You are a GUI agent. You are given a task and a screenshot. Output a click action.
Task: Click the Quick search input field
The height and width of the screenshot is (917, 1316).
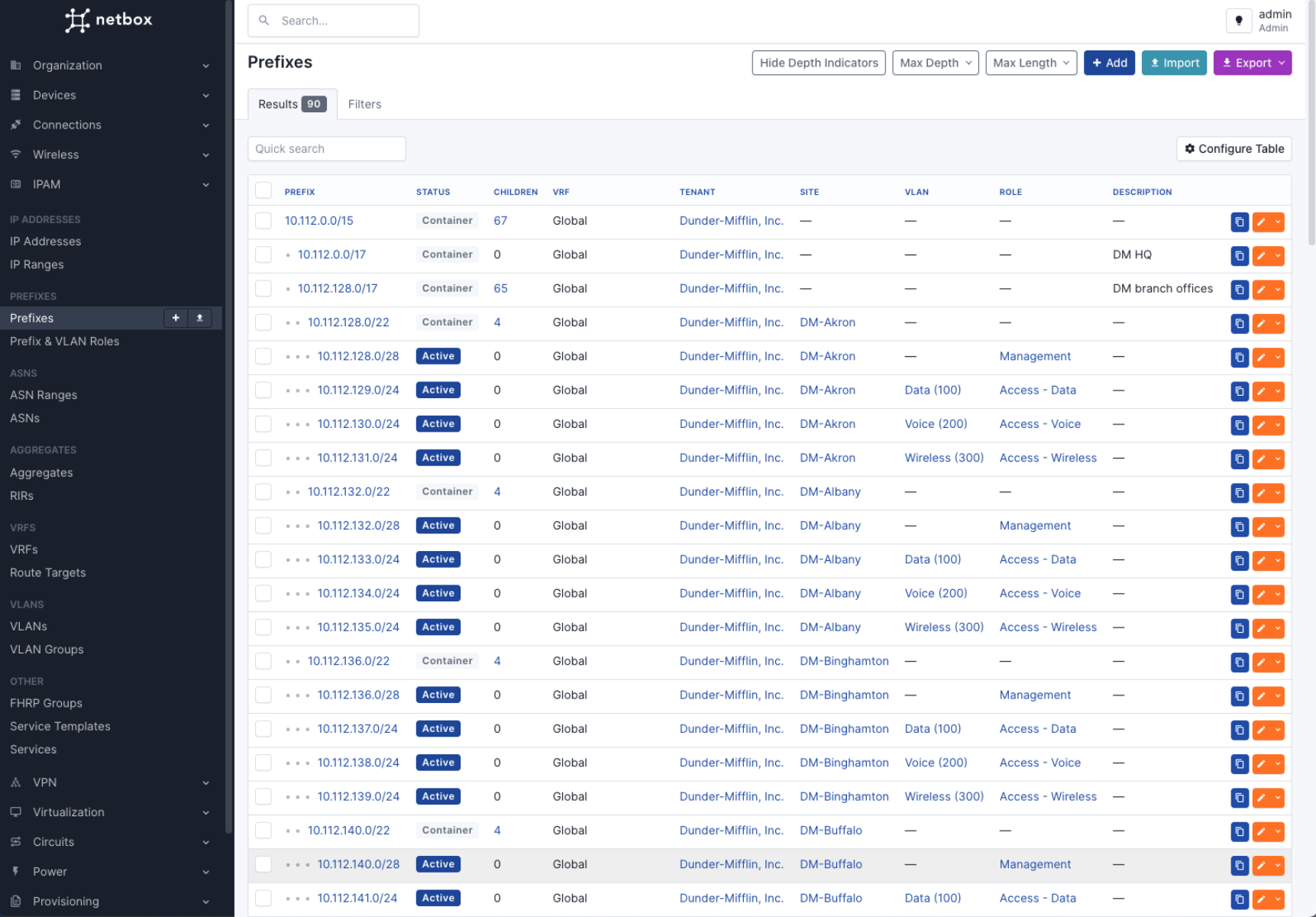pyautogui.click(x=326, y=149)
